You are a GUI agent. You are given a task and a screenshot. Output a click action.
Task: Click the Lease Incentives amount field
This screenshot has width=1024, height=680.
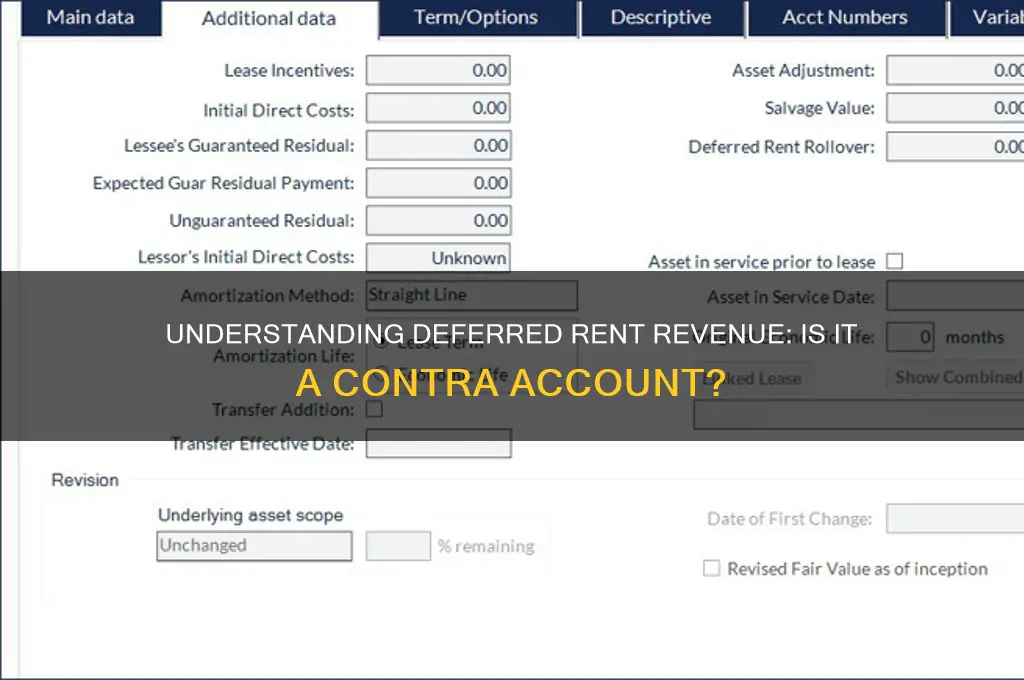click(438, 71)
